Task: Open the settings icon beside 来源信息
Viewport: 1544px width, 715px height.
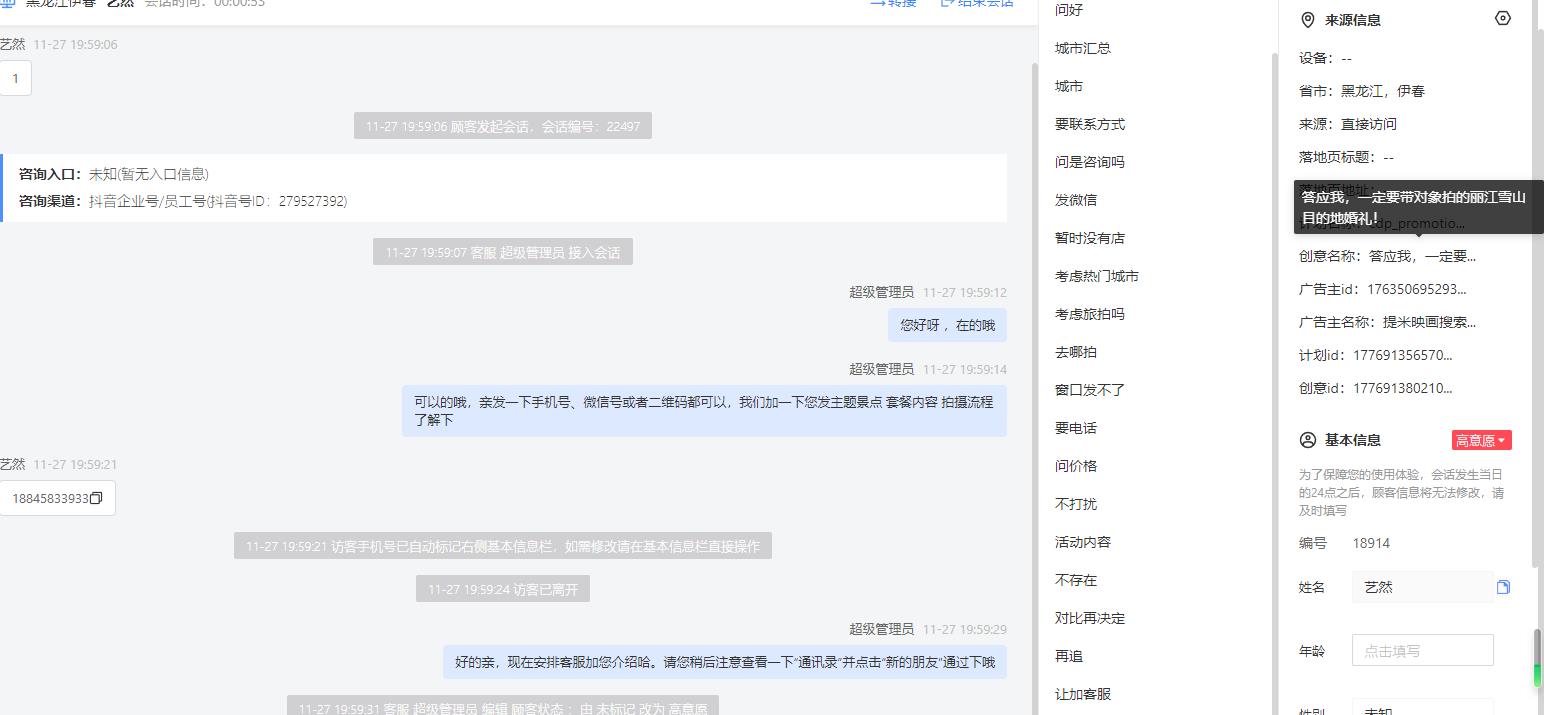Action: coord(1502,19)
